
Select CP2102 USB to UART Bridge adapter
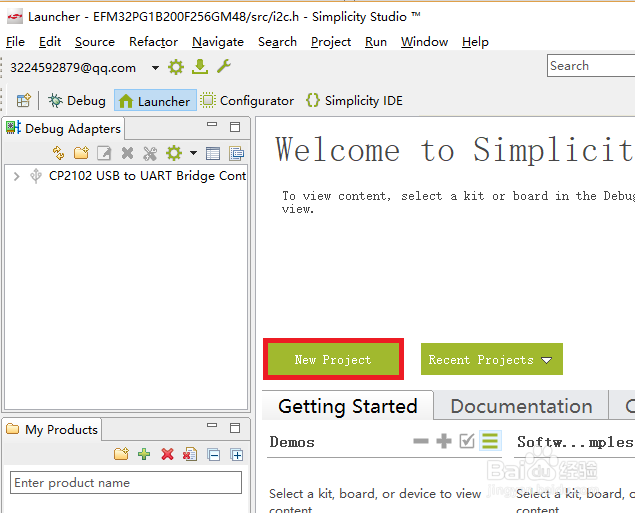147,176
